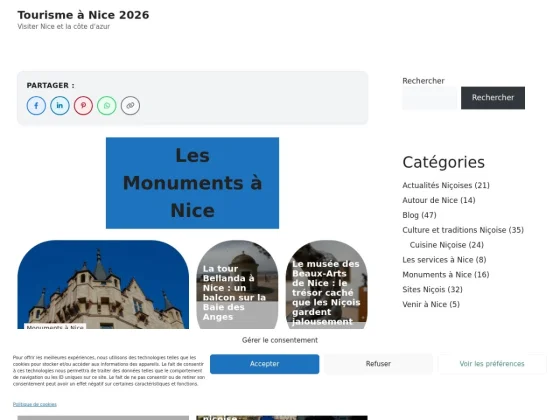The width and height of the screenshot is (560, 420).
Task: Share the page on LinkedIn
Action: click(60, 106)
